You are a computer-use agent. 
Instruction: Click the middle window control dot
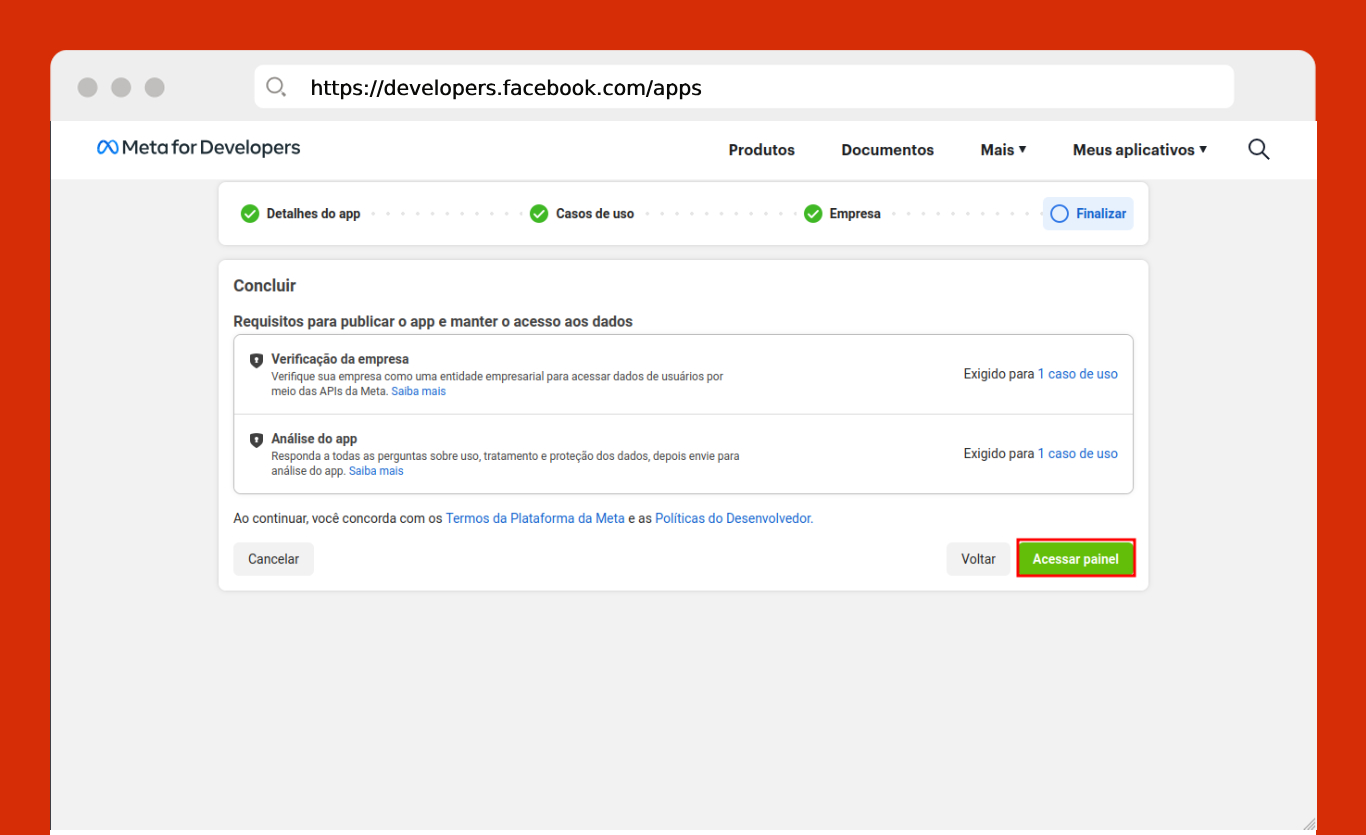tap(121, 87)
